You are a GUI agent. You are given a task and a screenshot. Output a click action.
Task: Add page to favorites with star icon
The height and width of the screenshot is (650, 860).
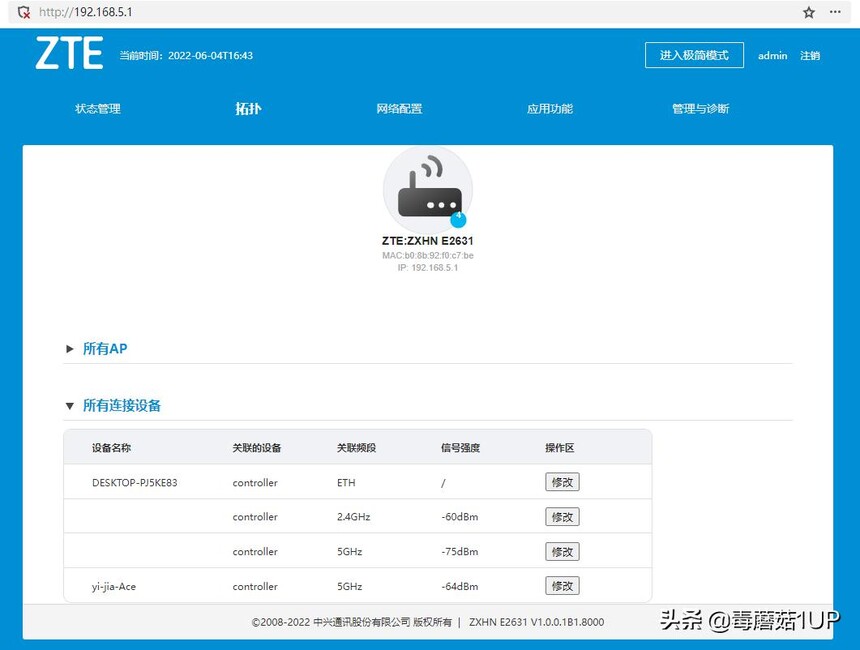(x=809, y=12)
